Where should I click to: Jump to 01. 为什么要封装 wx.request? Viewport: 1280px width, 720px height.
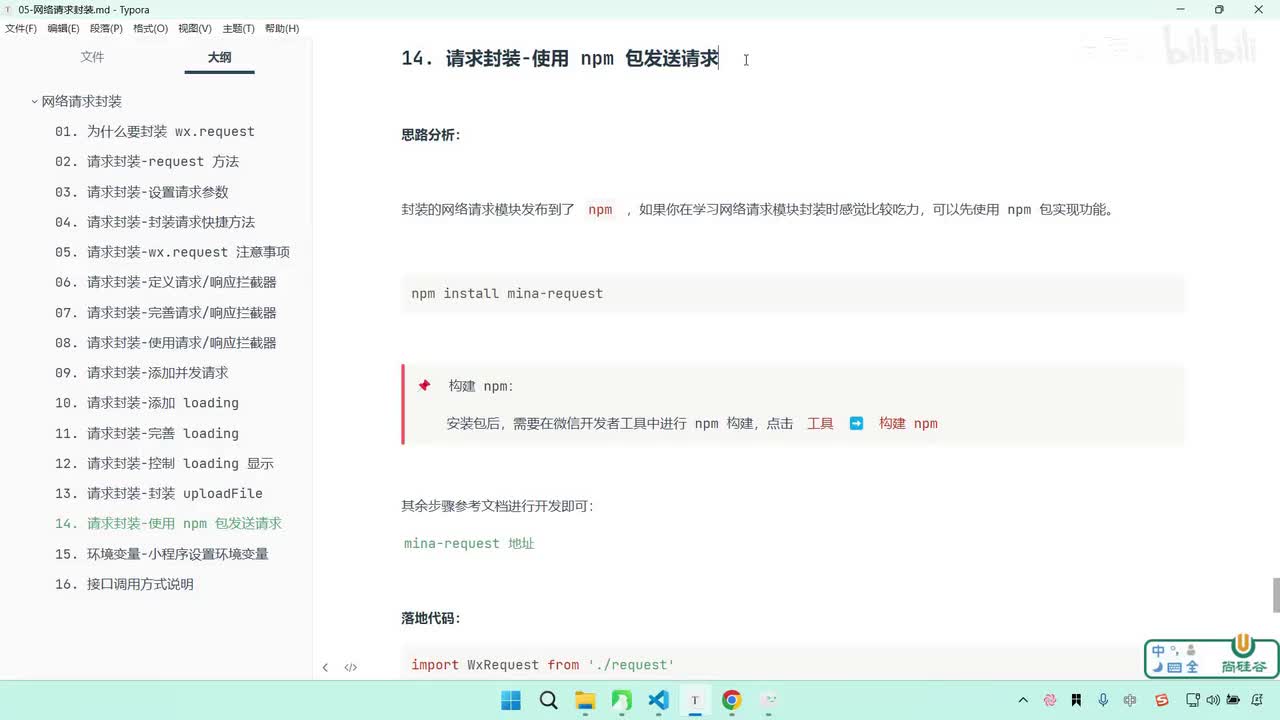click(155, 131)
